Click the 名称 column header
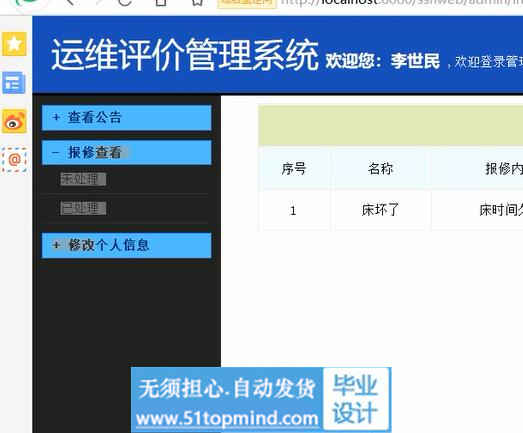The height and width of the screenshot is (433, 523). pos(381,169)
